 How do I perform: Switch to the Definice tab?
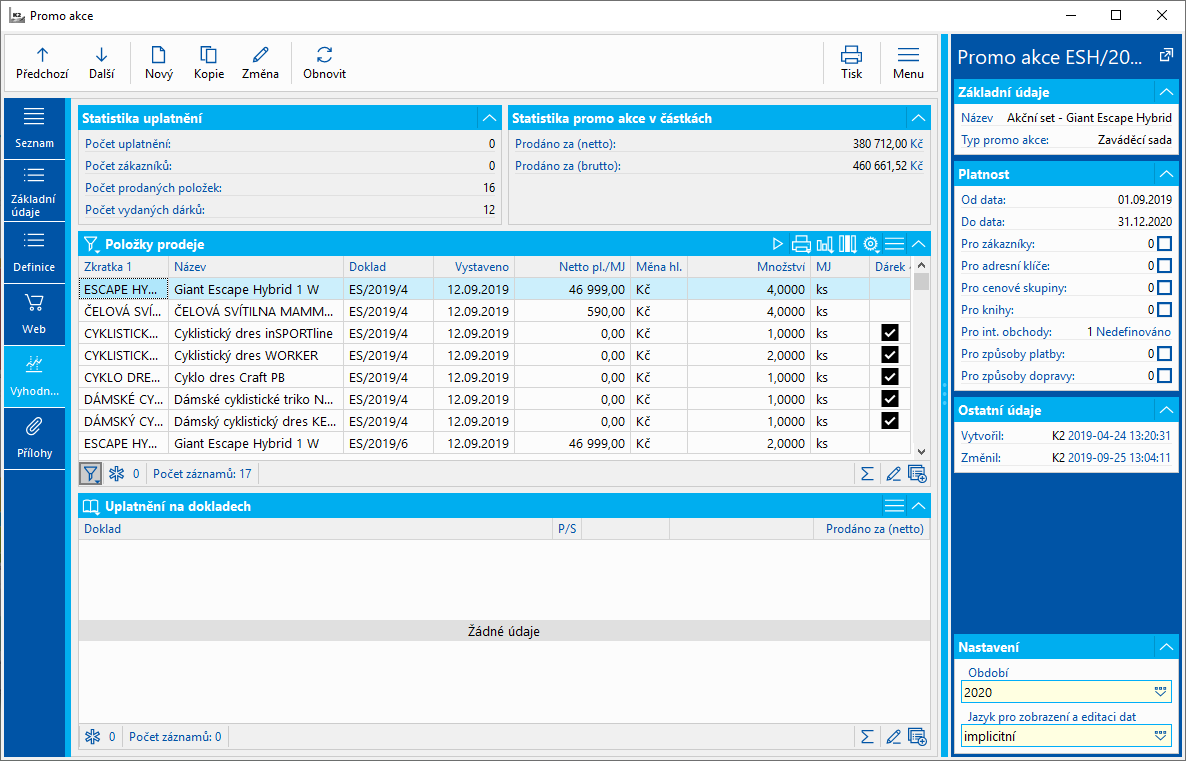(34, 253)
